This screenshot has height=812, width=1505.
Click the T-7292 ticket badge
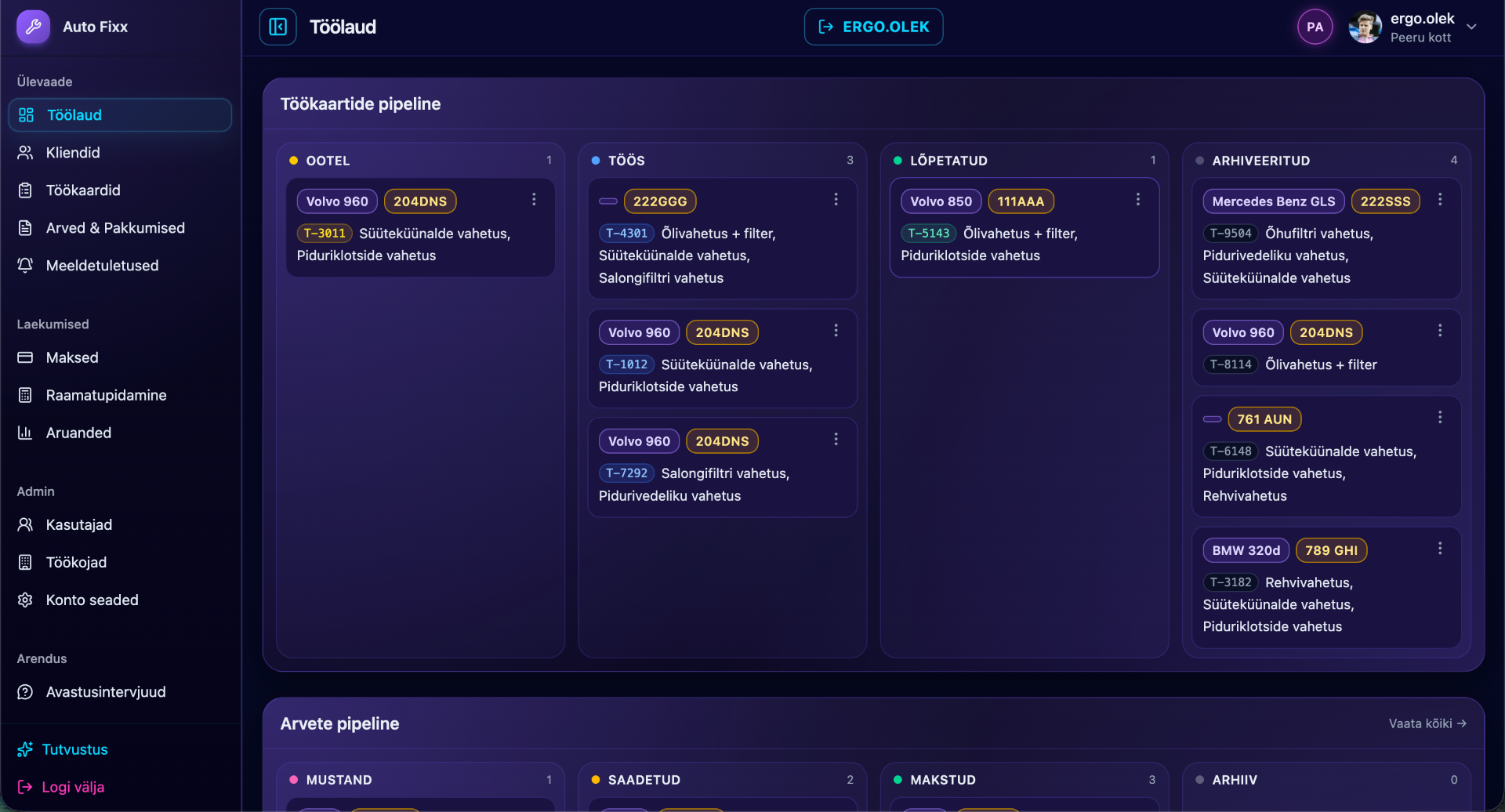point(626,473)
